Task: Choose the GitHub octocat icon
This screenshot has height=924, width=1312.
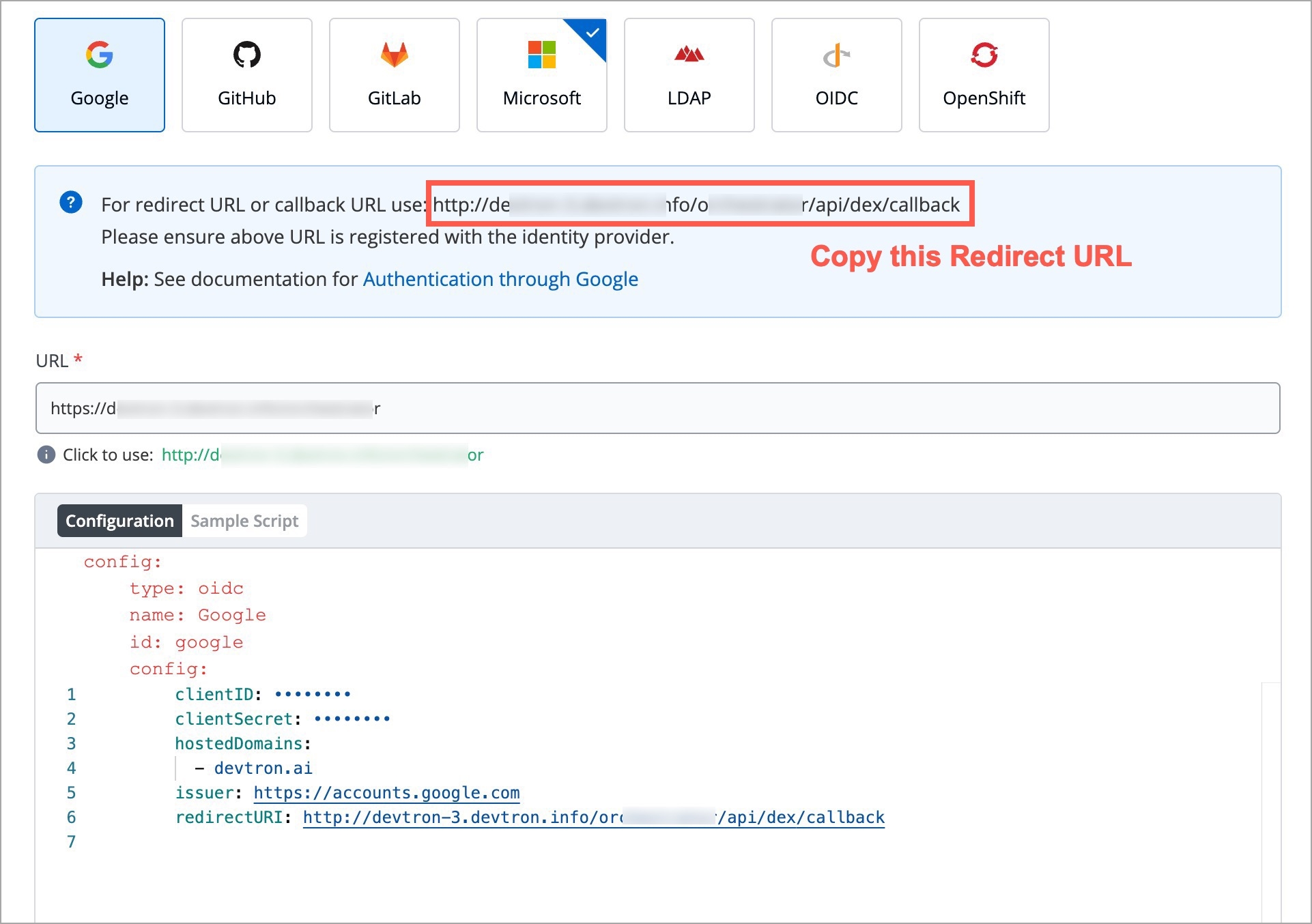Action: [x=246, y=55]
